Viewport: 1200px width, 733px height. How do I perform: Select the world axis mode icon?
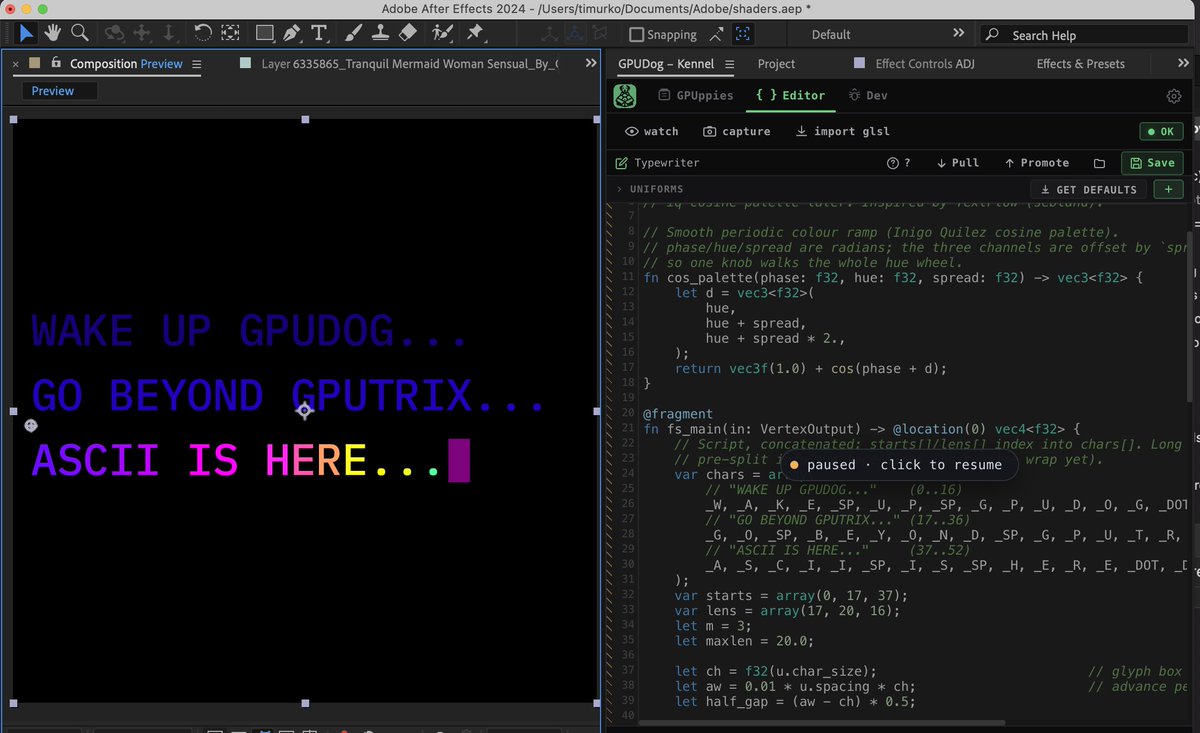(x=574, y=33)
